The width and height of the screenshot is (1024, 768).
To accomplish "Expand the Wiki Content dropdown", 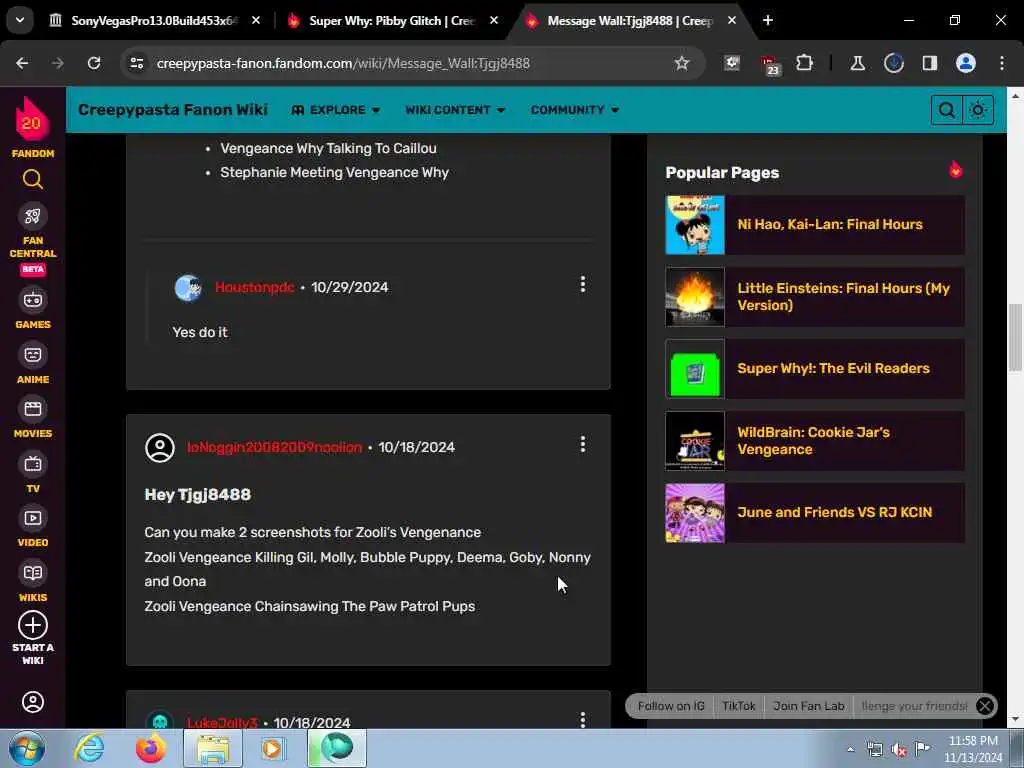I will click(455, 110).
